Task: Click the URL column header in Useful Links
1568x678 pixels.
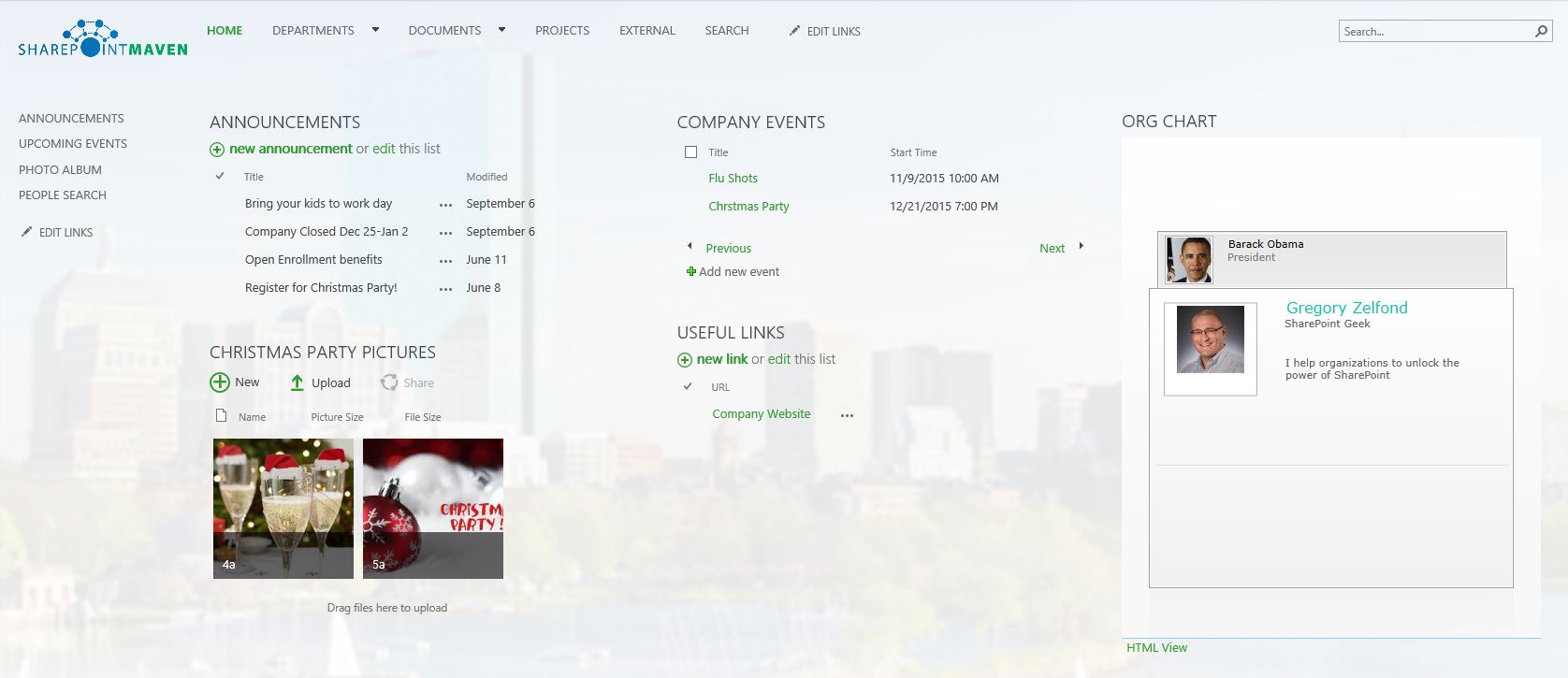Action: (x=720, y=387)
